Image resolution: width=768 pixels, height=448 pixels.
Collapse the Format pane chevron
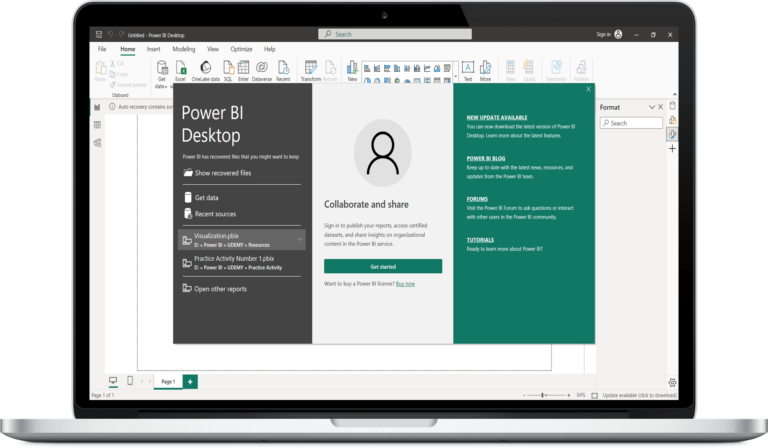coord(652,107)
